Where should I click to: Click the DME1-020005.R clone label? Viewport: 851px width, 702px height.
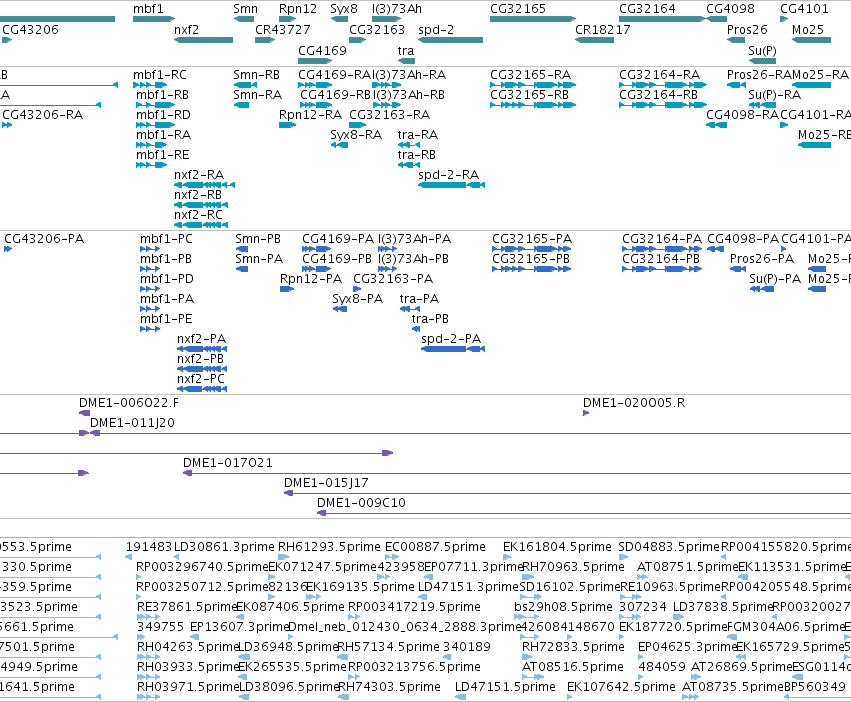[634, 402]
